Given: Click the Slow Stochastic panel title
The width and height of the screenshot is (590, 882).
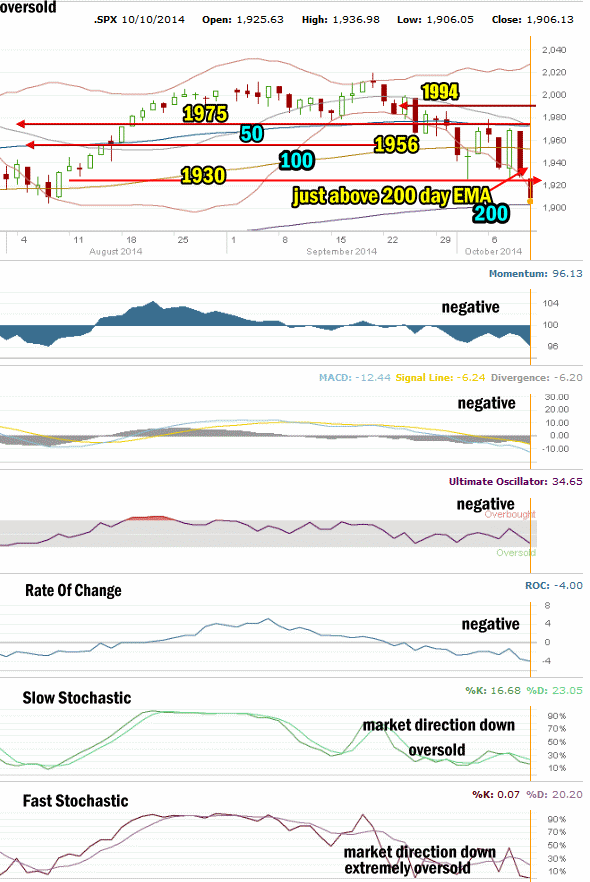Looking at the screenshot, I should [x=77, y=698].
